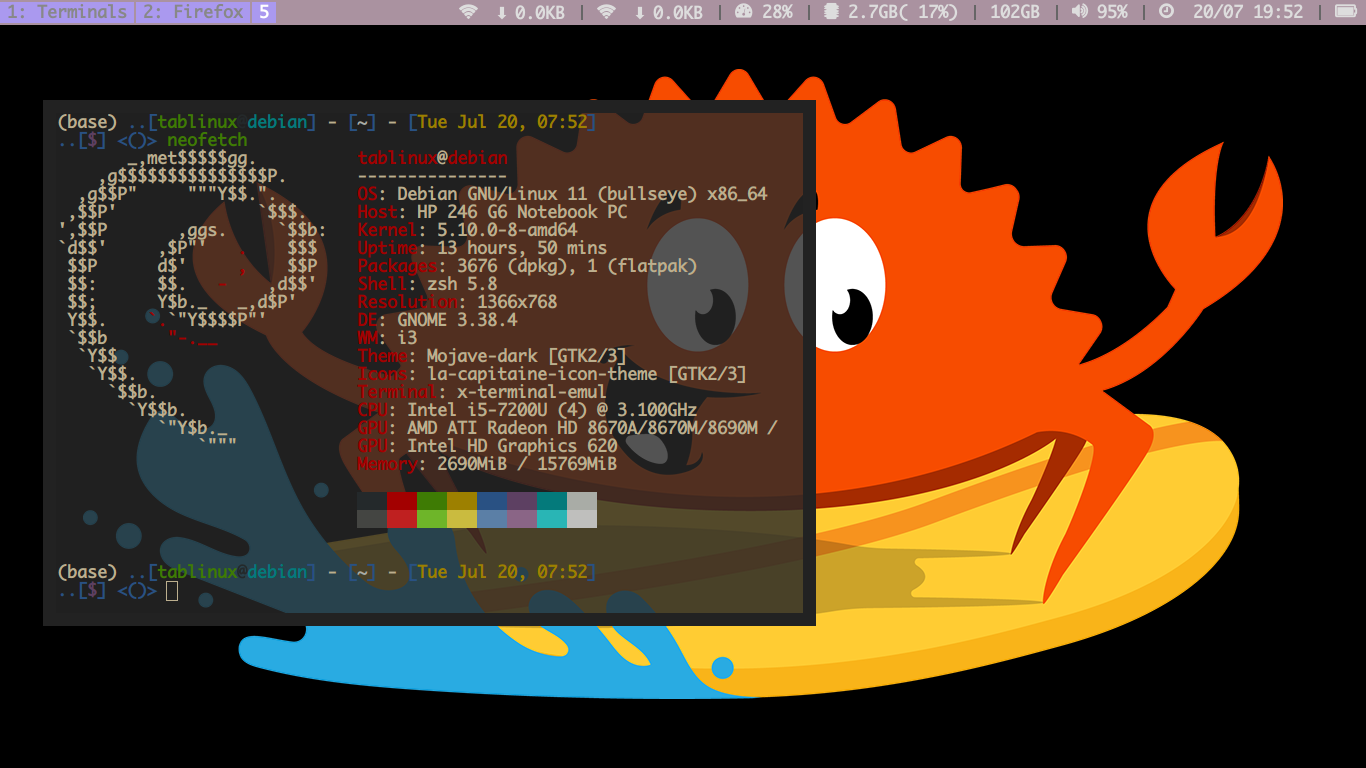The height and width of the screenshot is (768, 1366).
Task: Click the battery icon in the status bar
Action: point(1346,12)
